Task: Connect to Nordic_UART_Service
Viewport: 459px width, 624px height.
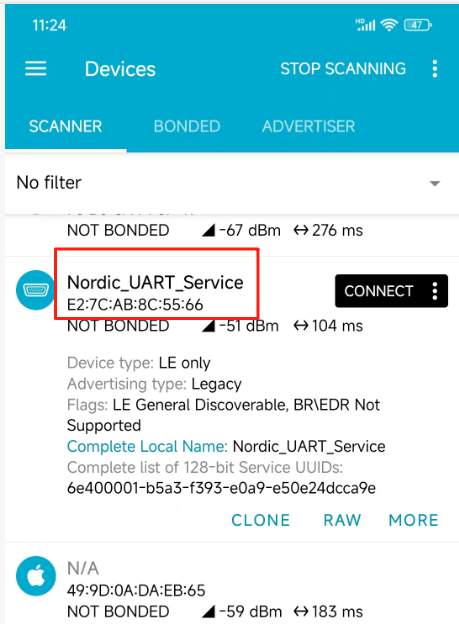Action: pyautogui.click(x=379, y=291)
